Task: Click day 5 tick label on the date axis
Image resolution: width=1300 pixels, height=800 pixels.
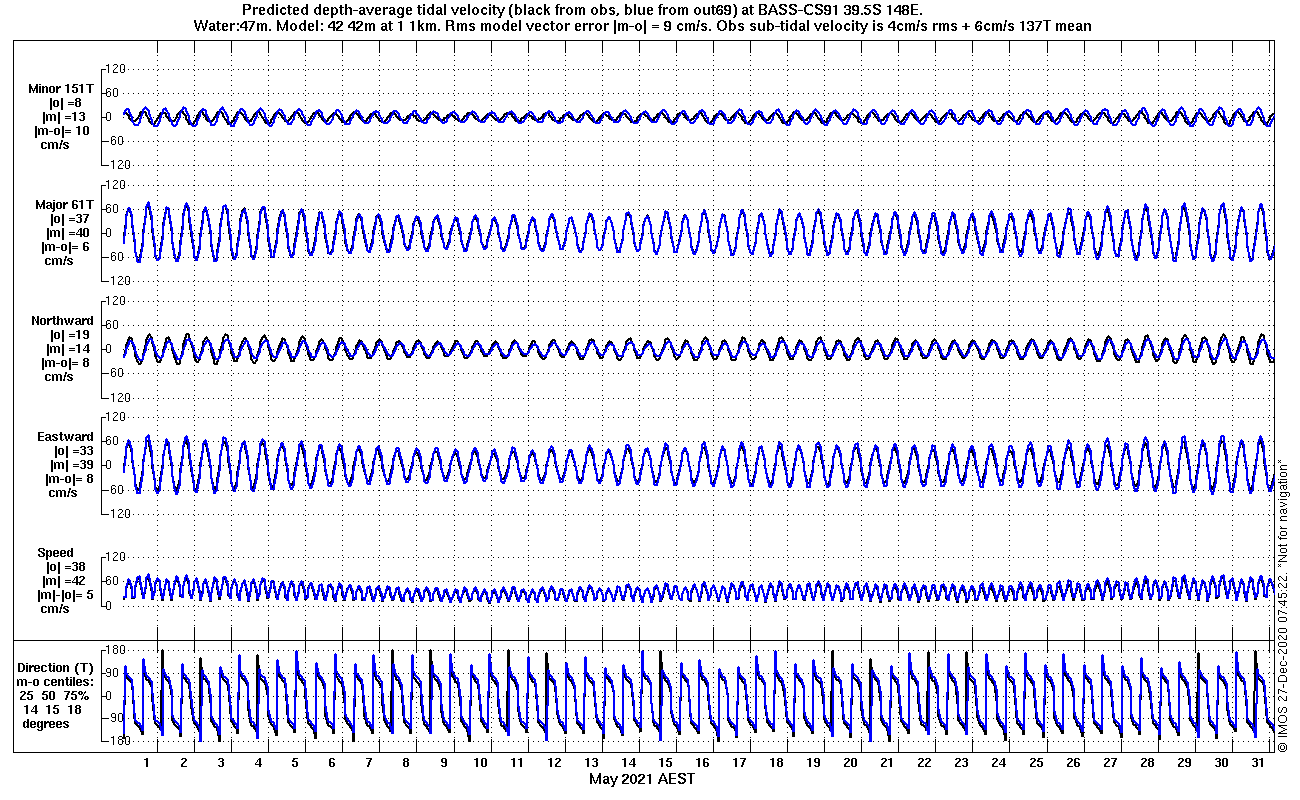Action: [x=295, y=763]
